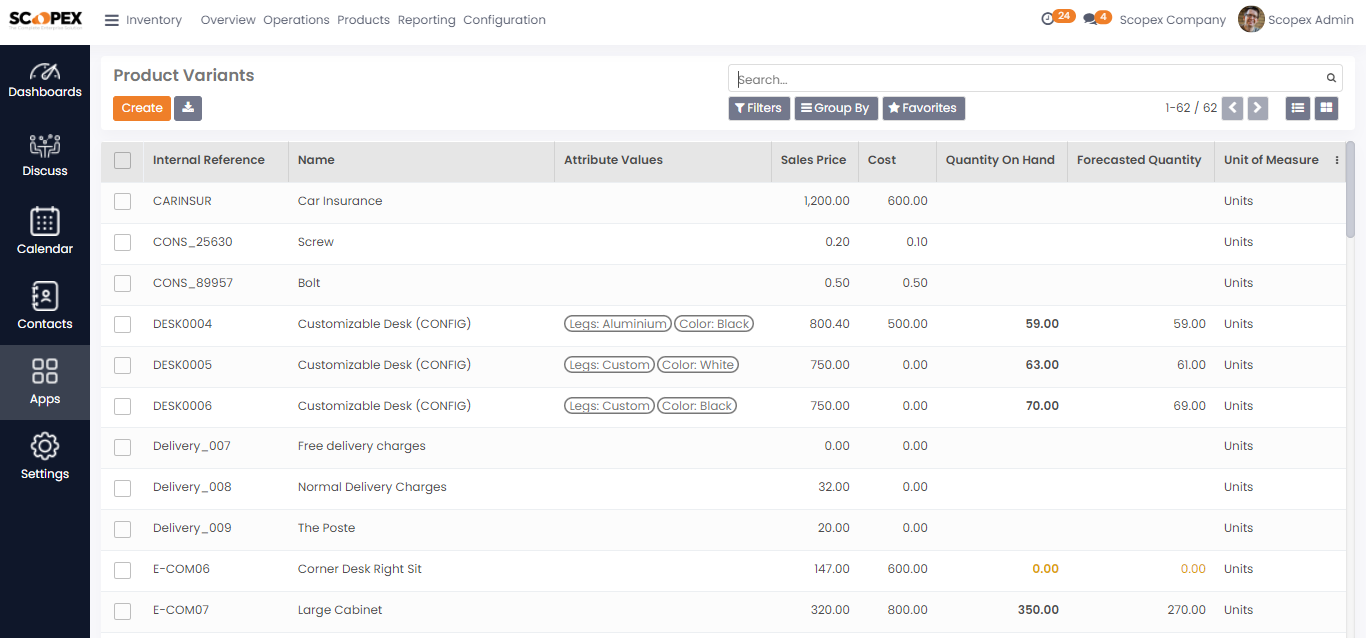Open the Apps sidebar icon
Image resolution: width=1366 pixels, height=638 pixels.
[45, 381]
